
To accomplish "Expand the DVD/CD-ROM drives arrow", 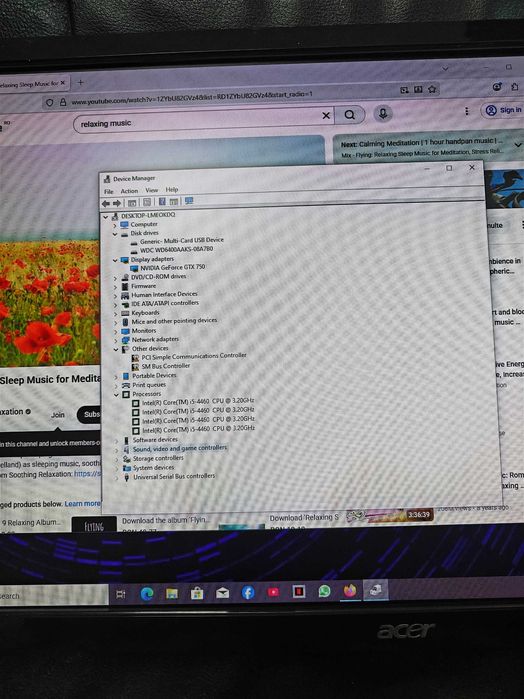I will (115, 278).
